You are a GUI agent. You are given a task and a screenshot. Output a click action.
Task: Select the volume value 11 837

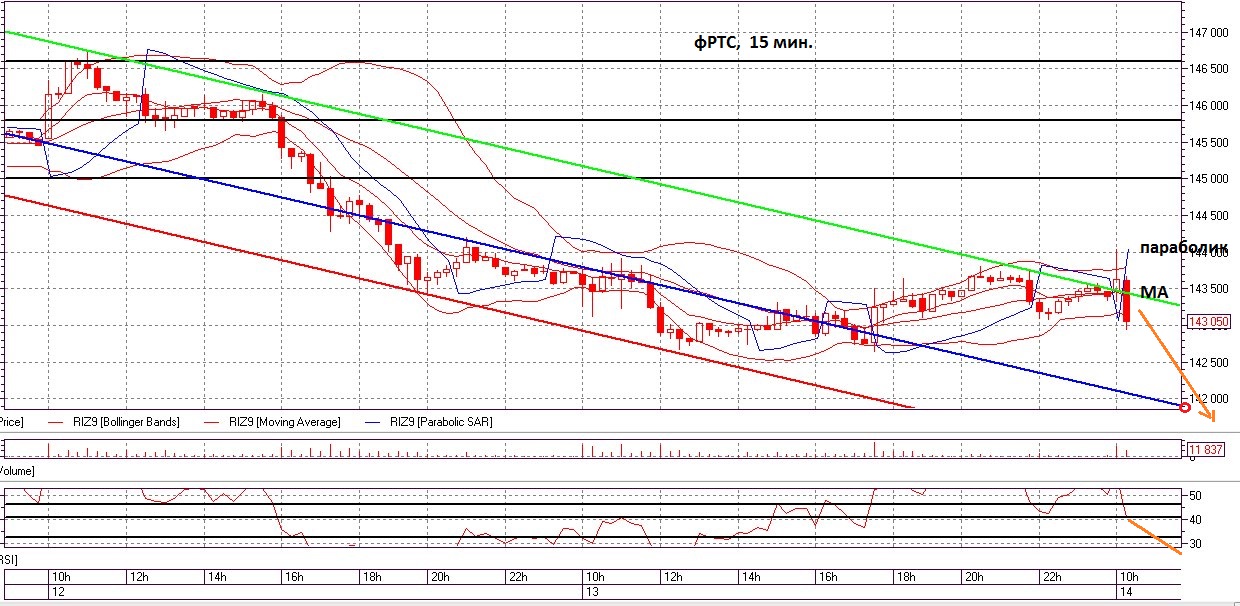pyautogui.click(x=1205, y=450)
